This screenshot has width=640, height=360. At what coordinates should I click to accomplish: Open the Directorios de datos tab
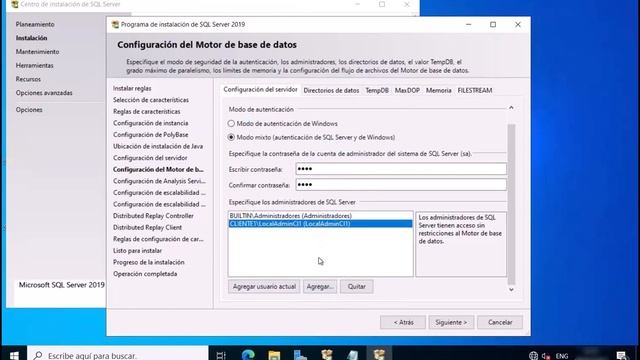pos(331,91)
